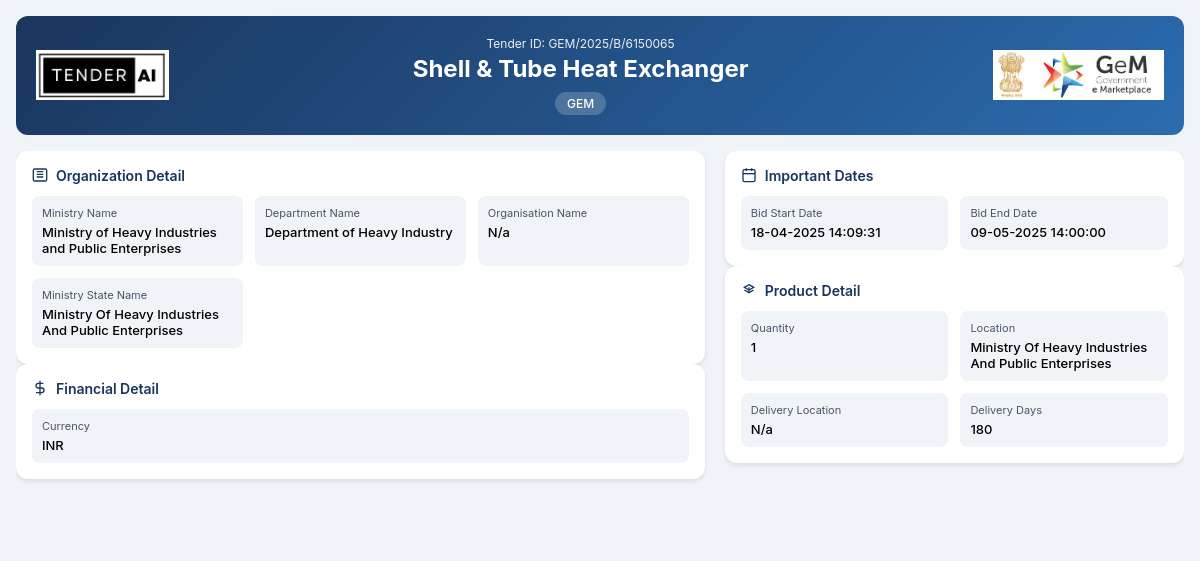Click the Delivery Days 180 card
The width and height of the screenshot is (1200, 561).
click(1064, 420)
